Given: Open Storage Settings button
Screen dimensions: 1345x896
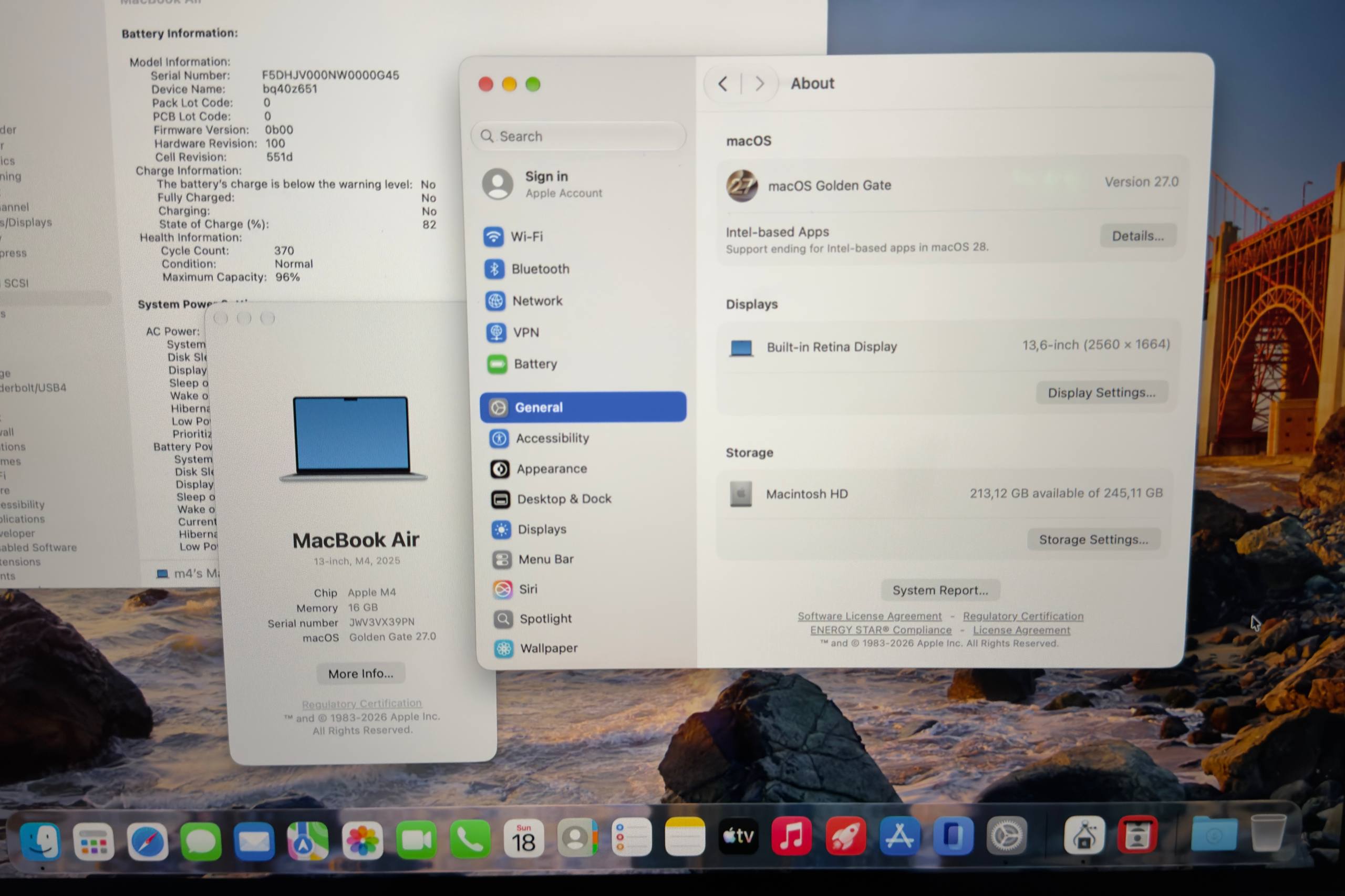Looking at the screenshot, I should (1093, 539).
